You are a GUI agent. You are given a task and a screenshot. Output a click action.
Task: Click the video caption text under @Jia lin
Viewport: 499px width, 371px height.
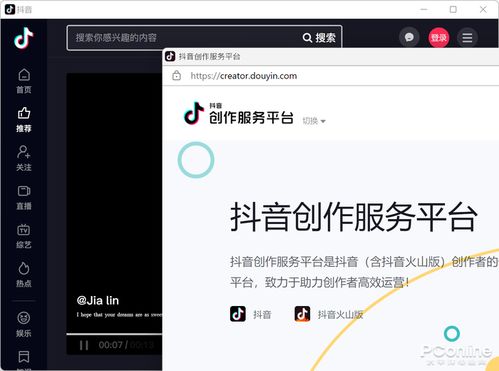coord(119,315)
